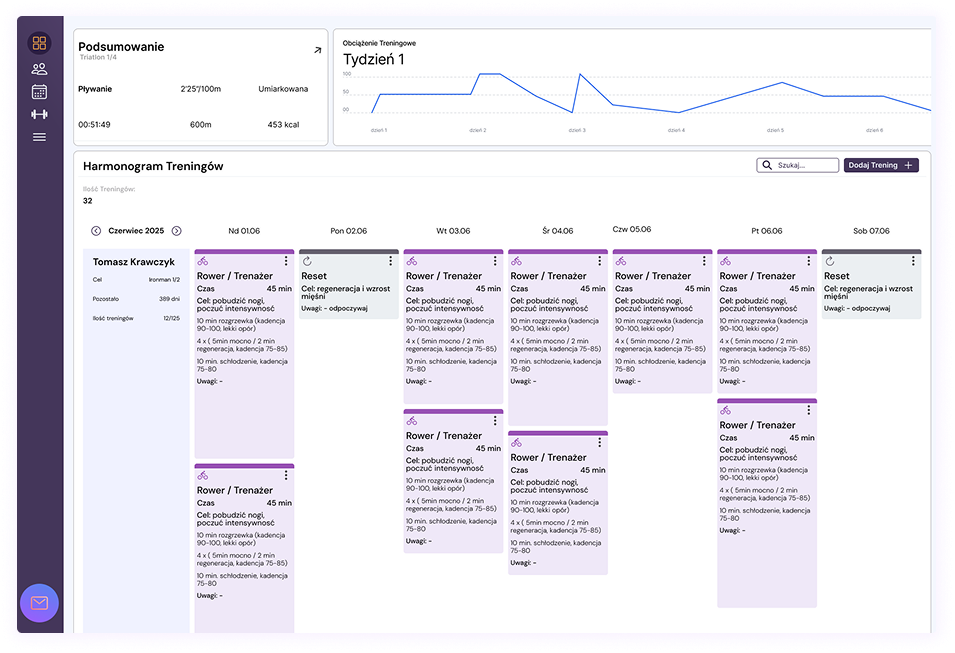Open the dumbbell workouts icon in sidebar
Viewport: 955px width, 653px height.
(39, 114)
